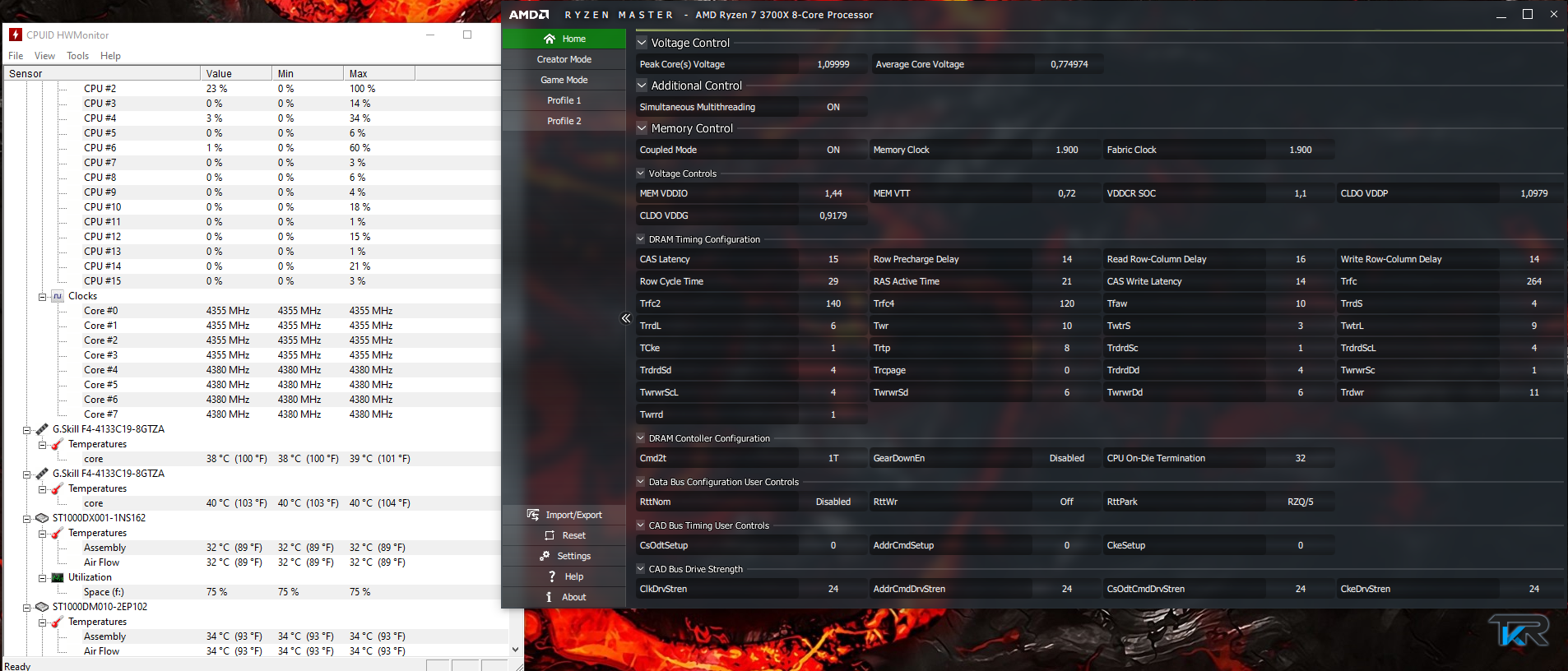The height and width of the screenshot is (671, 1568).
Task: Click the GearDownEn Disabled value
Action: 1067,458
